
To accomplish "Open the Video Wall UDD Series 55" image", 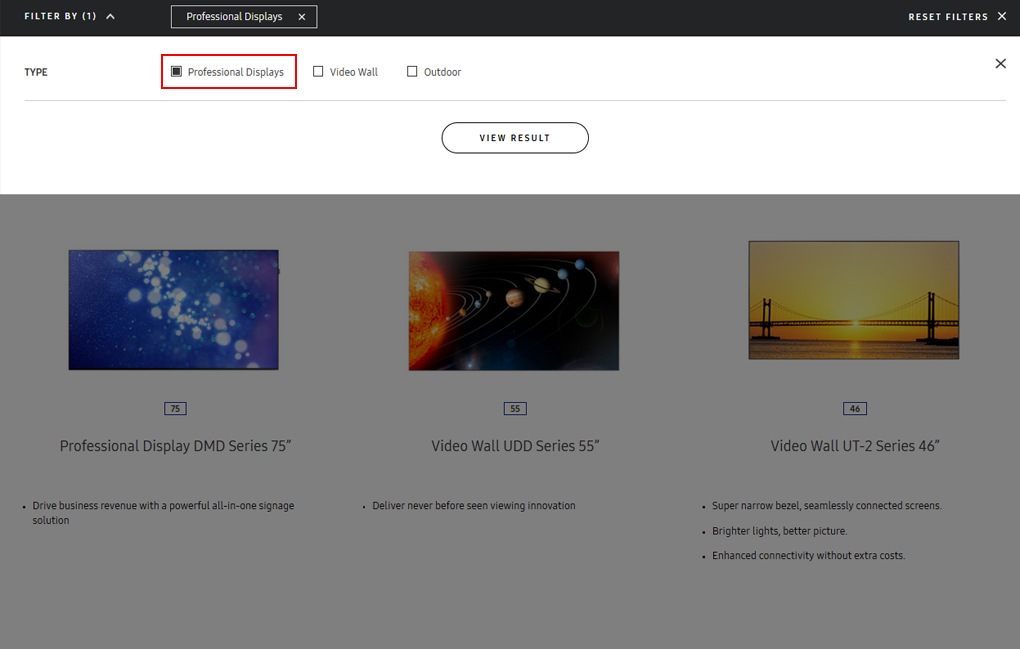I will (x=514, y=311).
